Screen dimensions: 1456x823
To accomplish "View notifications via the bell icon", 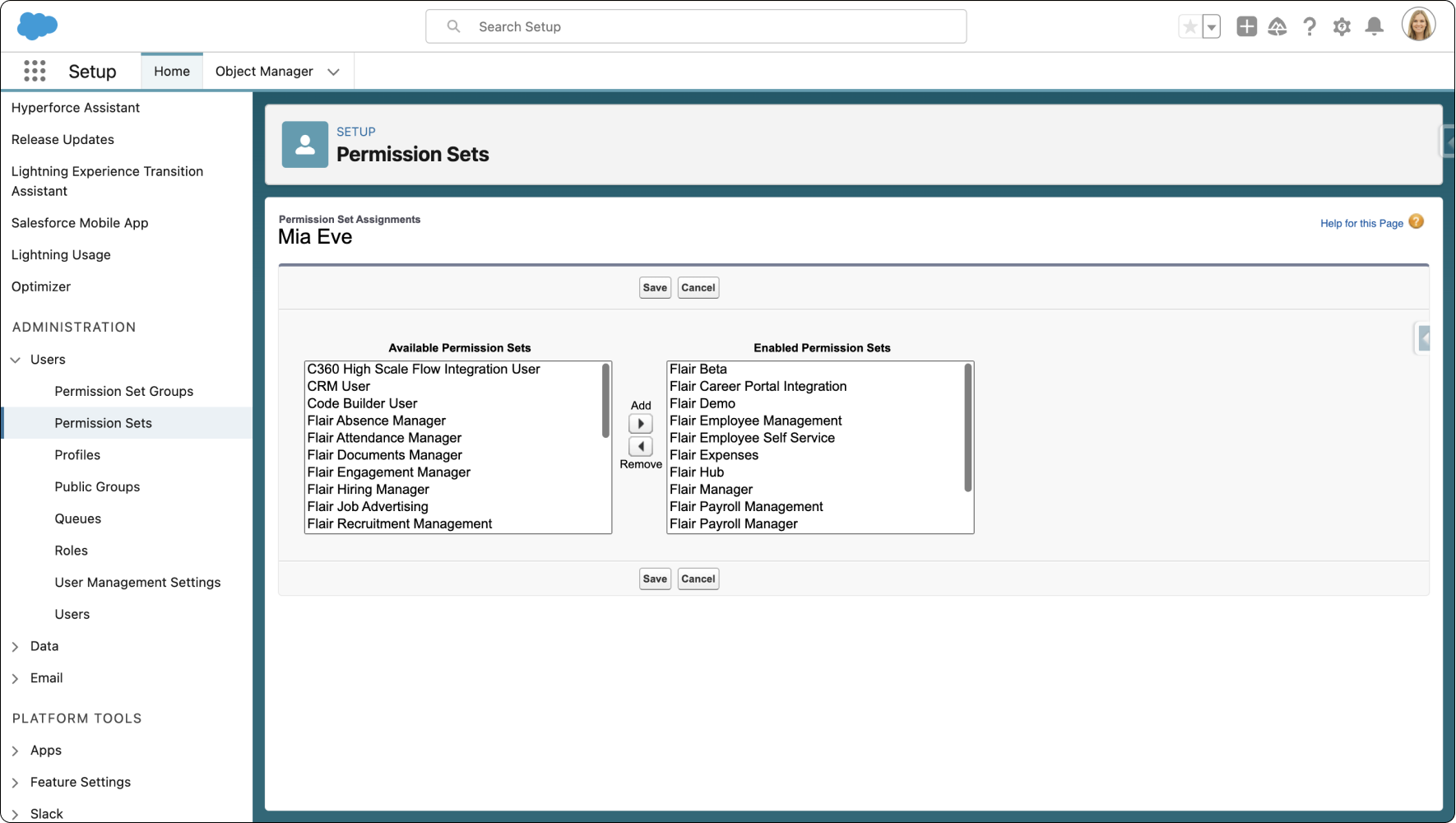I will click(1374, 26).
